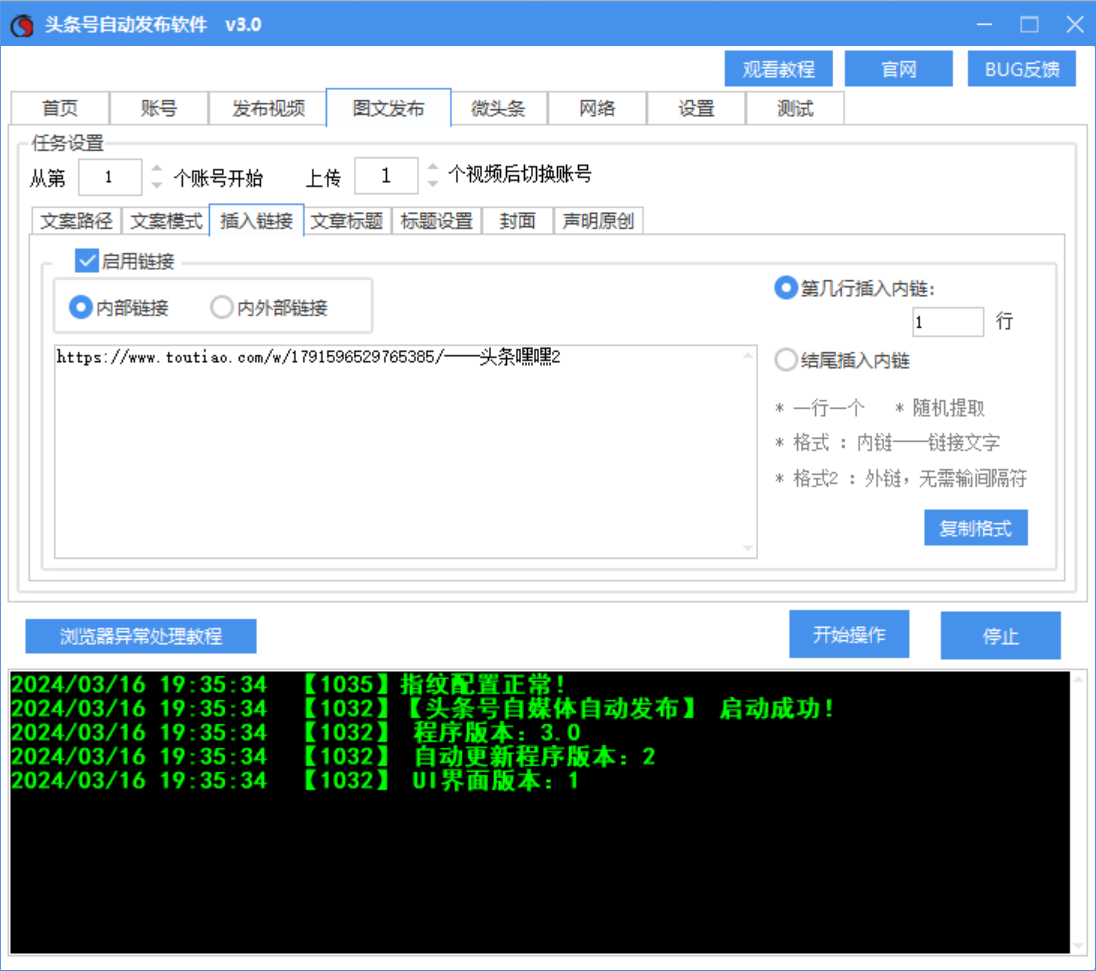Viewport: 1096px width, 971px height.
Task: Click the insert row number field
Action: point(948,322)
